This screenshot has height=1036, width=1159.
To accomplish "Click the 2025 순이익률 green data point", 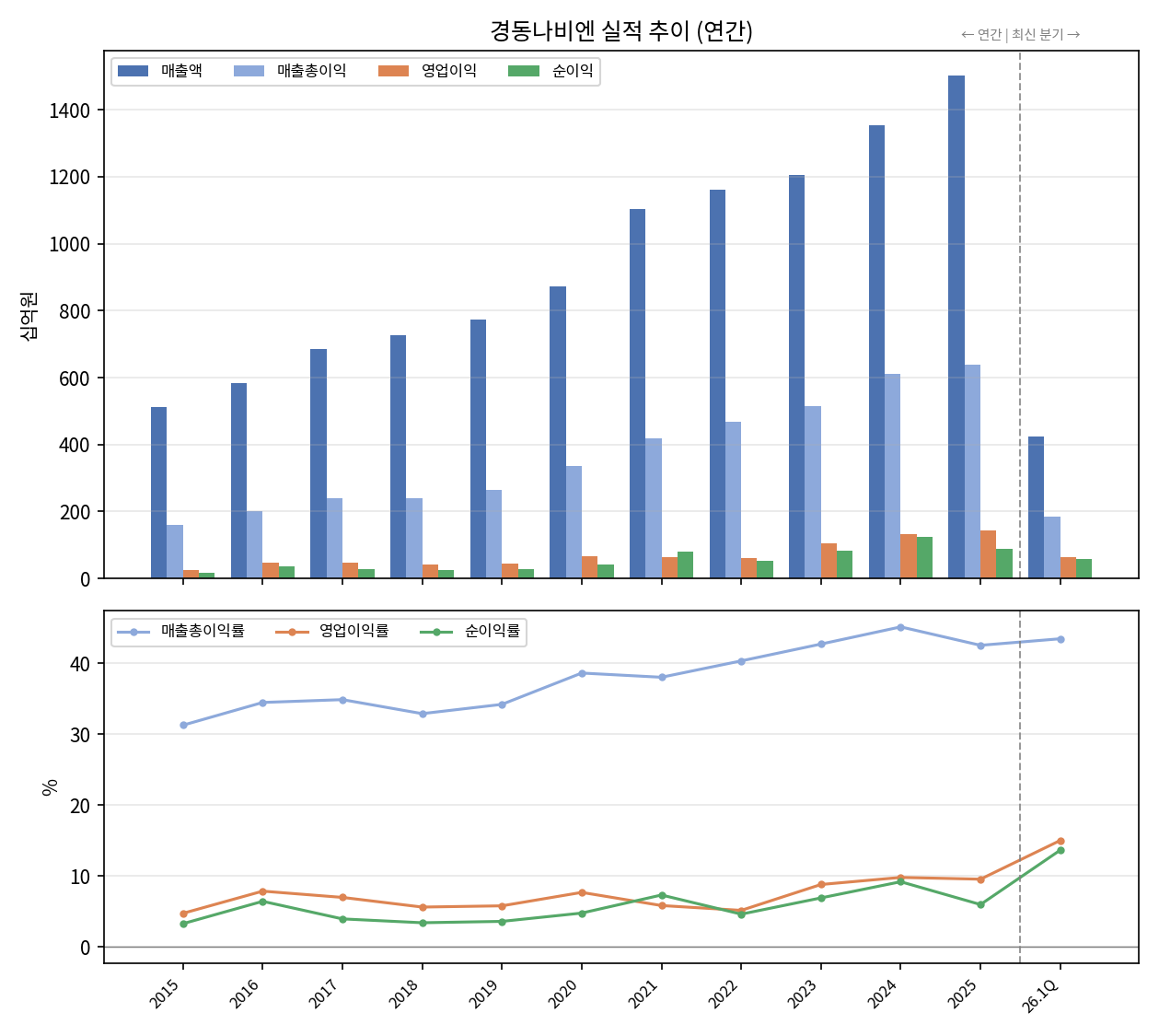I will (x=980, y=904).
